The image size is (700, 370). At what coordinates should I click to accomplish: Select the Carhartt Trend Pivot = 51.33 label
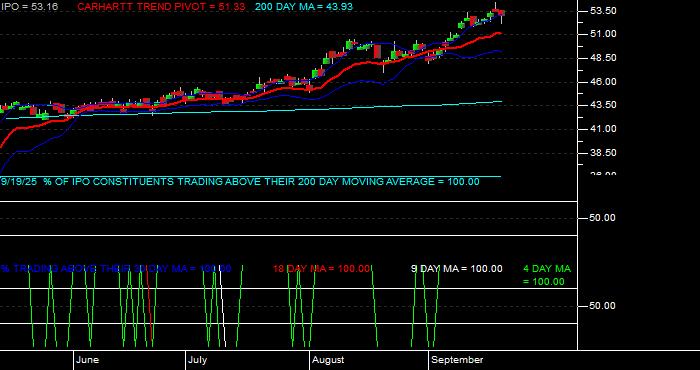point(161,7)
